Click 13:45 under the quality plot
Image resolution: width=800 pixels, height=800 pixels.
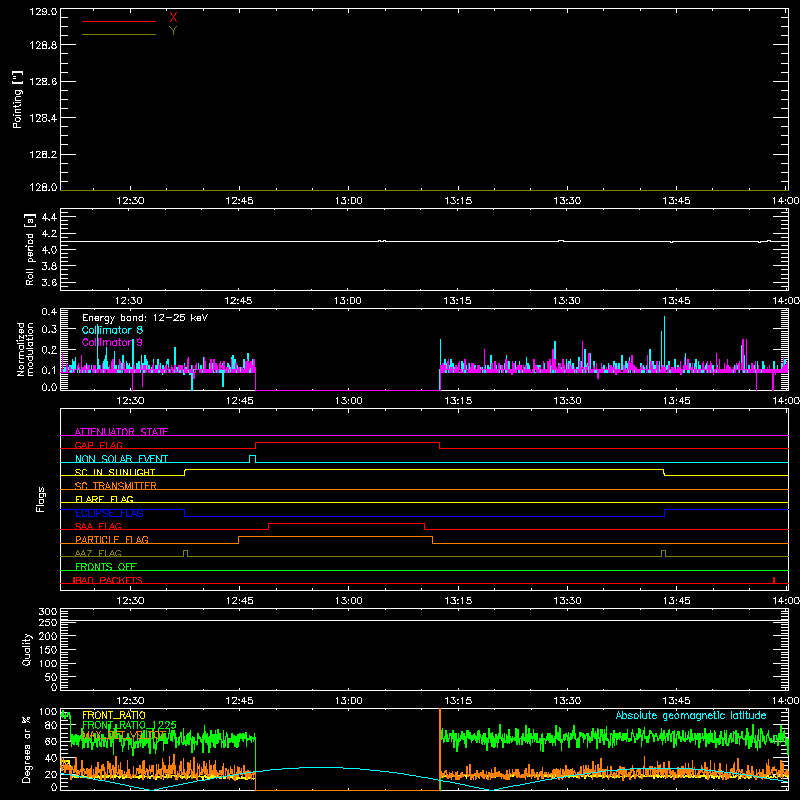[677, 701]
